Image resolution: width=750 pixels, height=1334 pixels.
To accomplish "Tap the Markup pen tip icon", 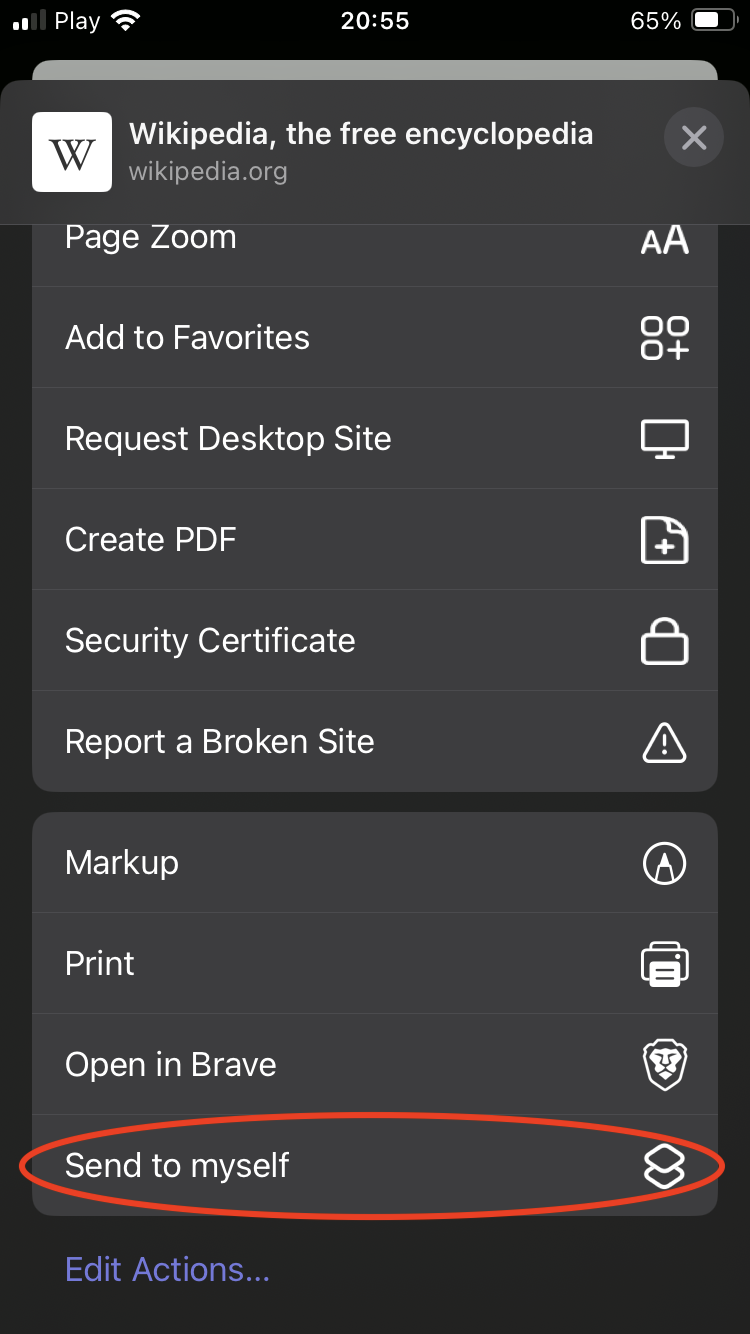I will (664, 863).
